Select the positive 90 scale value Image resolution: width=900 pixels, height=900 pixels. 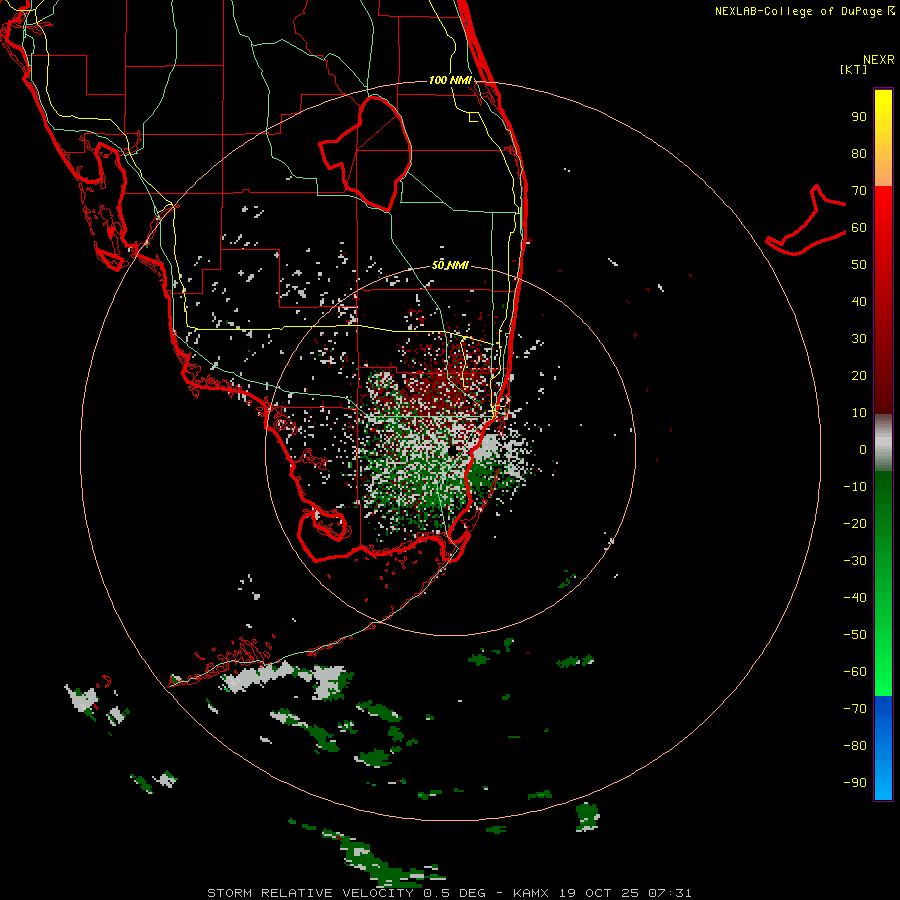coord(859,117)
